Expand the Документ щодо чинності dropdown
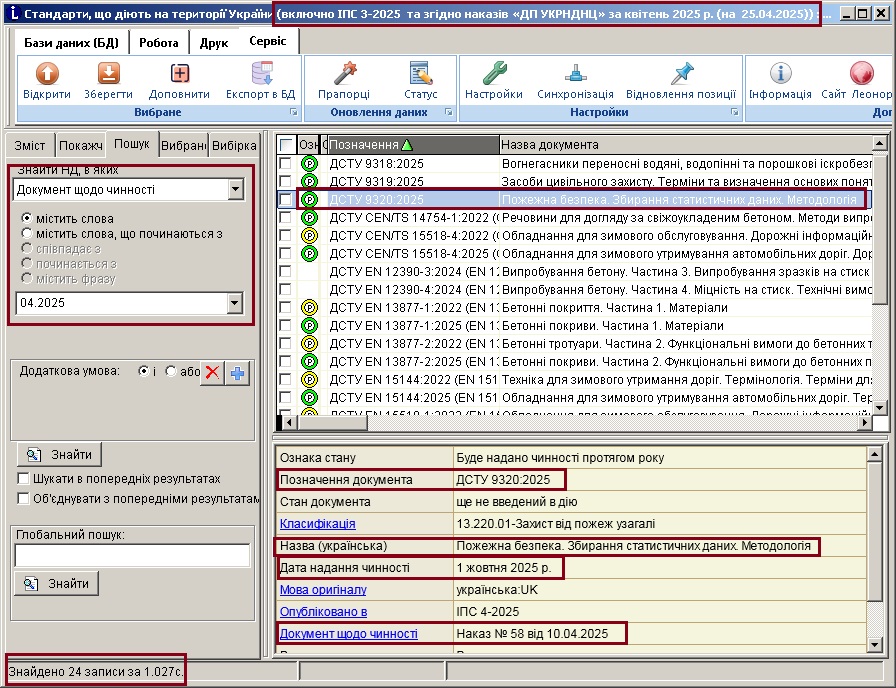Image resolution: width=896 pixels, height=688 pixels. (235, 190)
